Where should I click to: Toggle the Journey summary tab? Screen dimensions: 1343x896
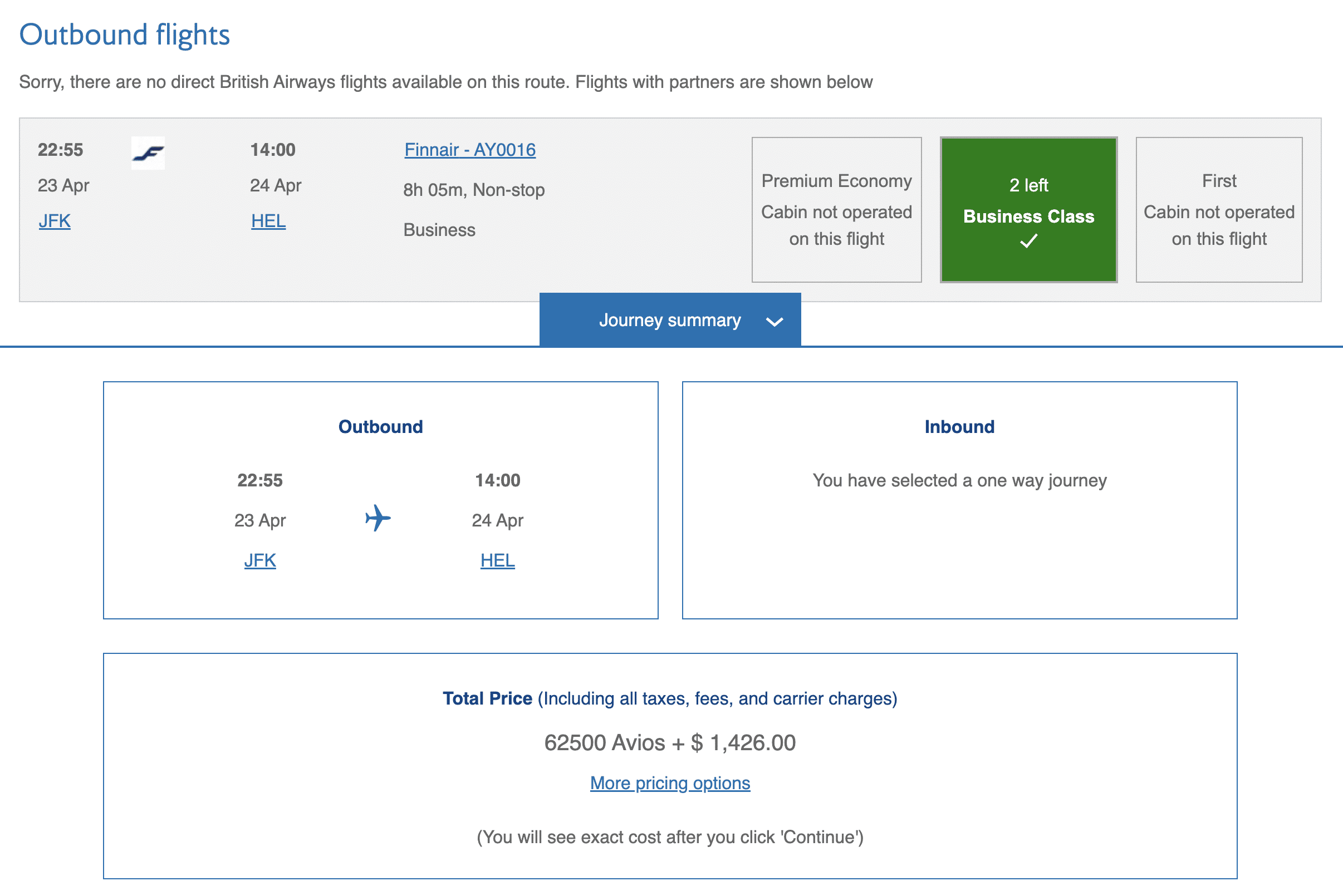coord(669,320)
